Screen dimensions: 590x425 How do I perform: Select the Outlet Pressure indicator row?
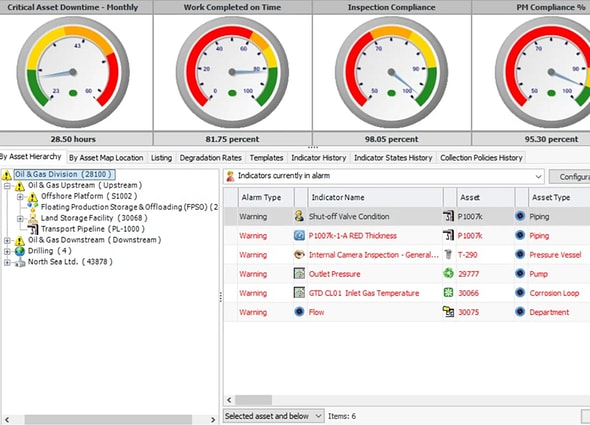407,274
